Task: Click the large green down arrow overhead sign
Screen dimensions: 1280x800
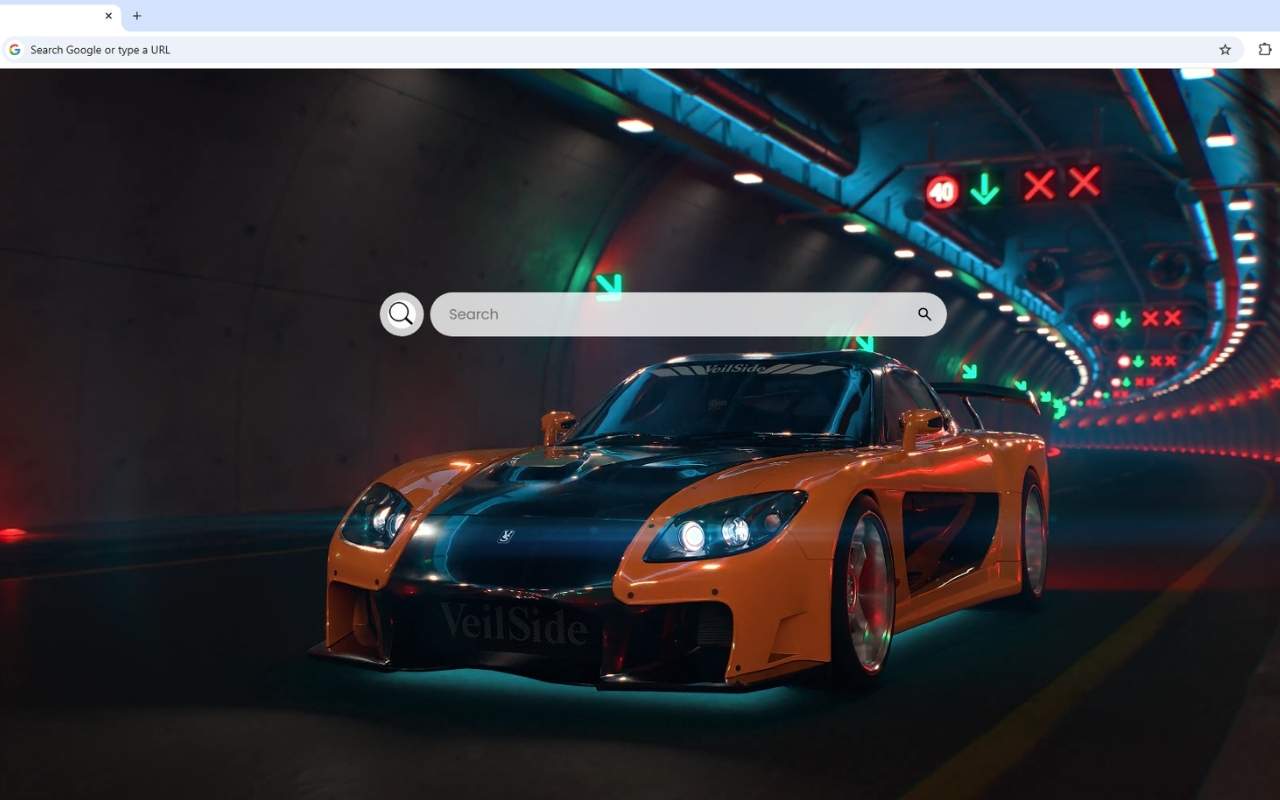Action: [985, 189]
